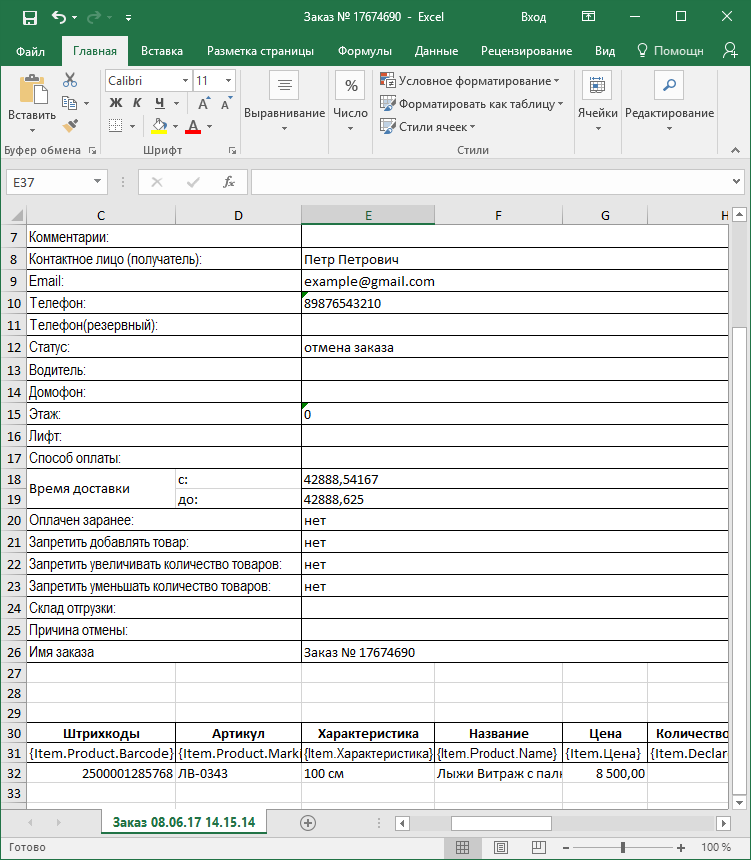Switch to Page Break Preview icon
Screen dimensions: 751x860
[539, 847]
